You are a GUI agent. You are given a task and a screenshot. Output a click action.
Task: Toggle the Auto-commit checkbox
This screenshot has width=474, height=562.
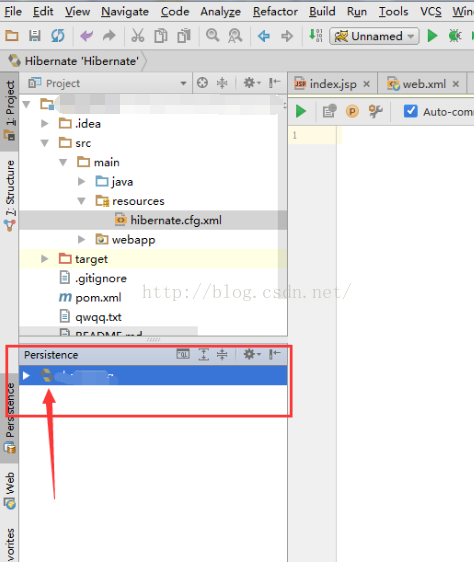tap(411, 111)
